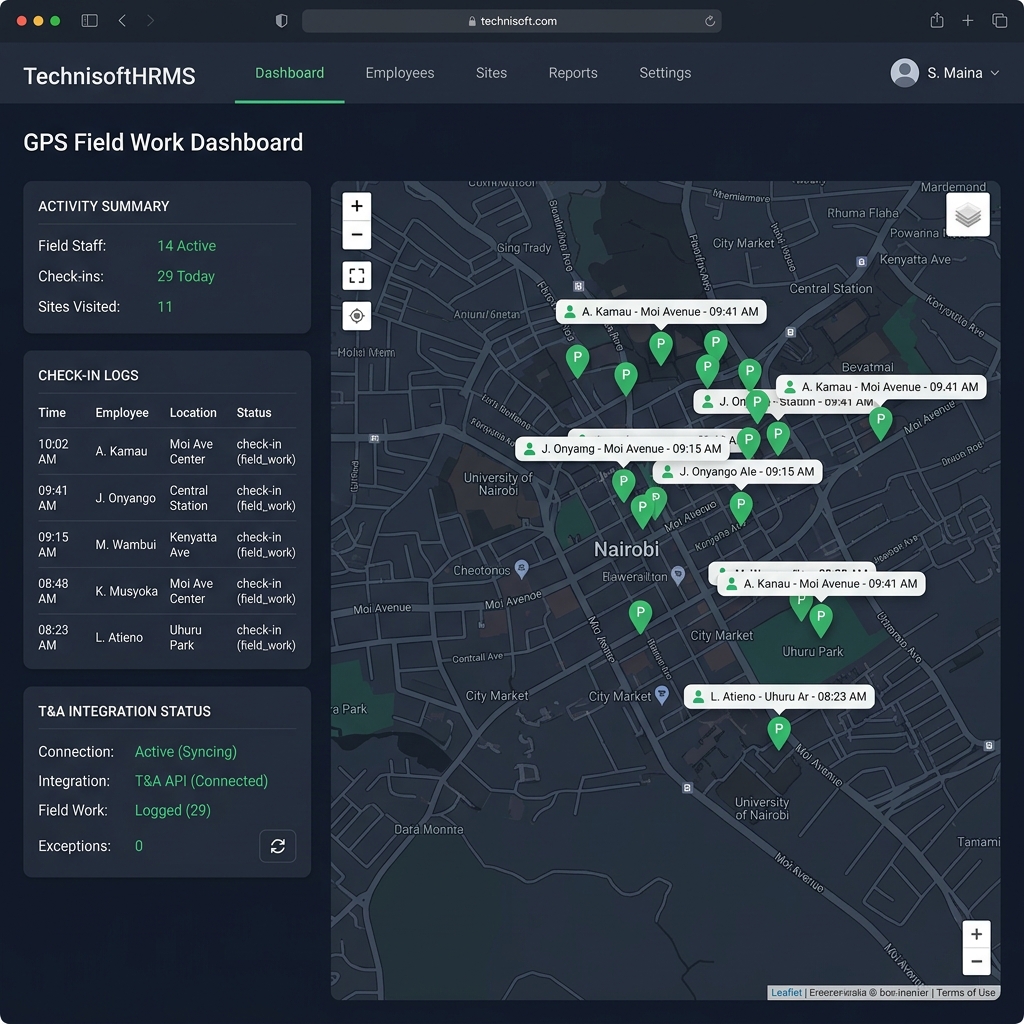Image resolution: width=1024 pixels, height=1024 pixels.
Task: Open a new browser tab
Action: coord(968,21)
